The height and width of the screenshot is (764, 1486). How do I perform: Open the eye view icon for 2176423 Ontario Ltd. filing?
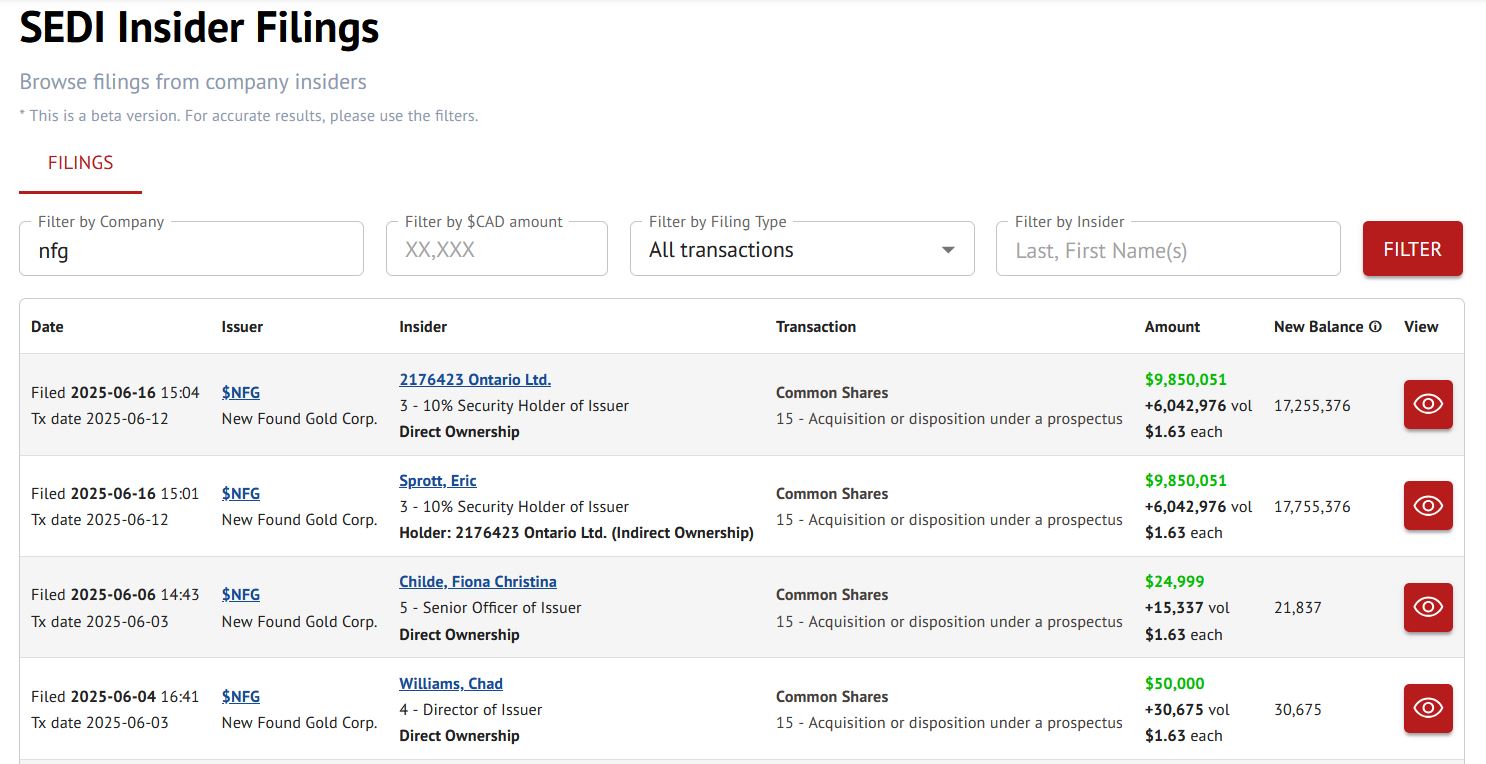point(1427,405)
